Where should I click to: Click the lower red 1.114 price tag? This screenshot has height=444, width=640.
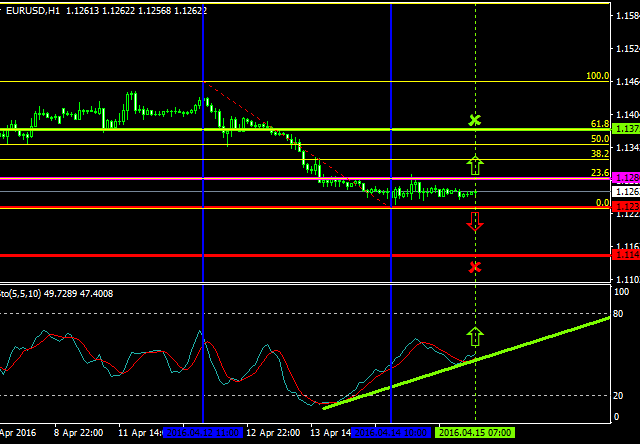click(x=626, y=256)
